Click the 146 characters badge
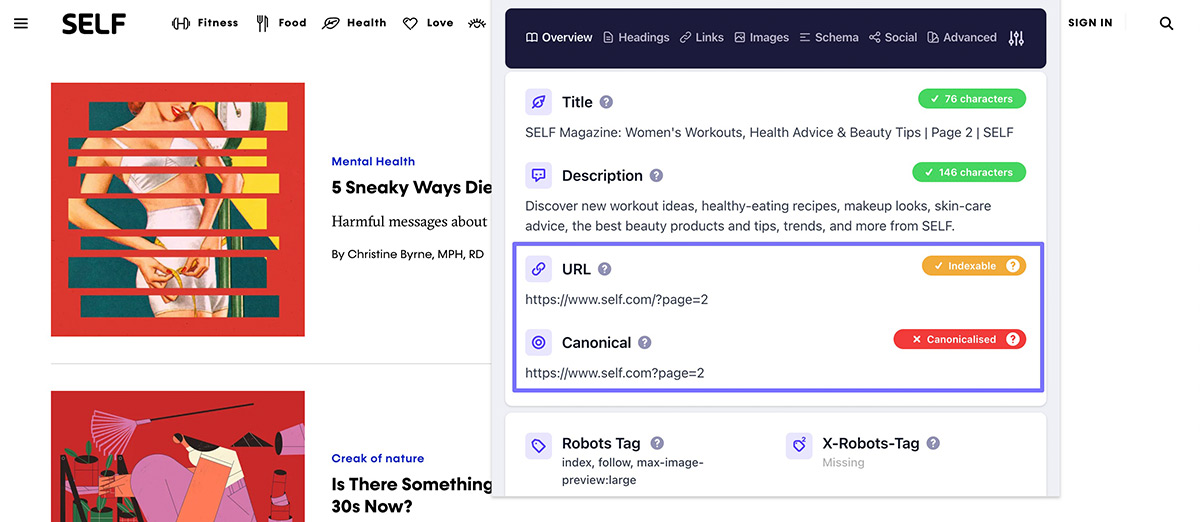This screenshot has height=522, width=1200. (x=969, y=172)
